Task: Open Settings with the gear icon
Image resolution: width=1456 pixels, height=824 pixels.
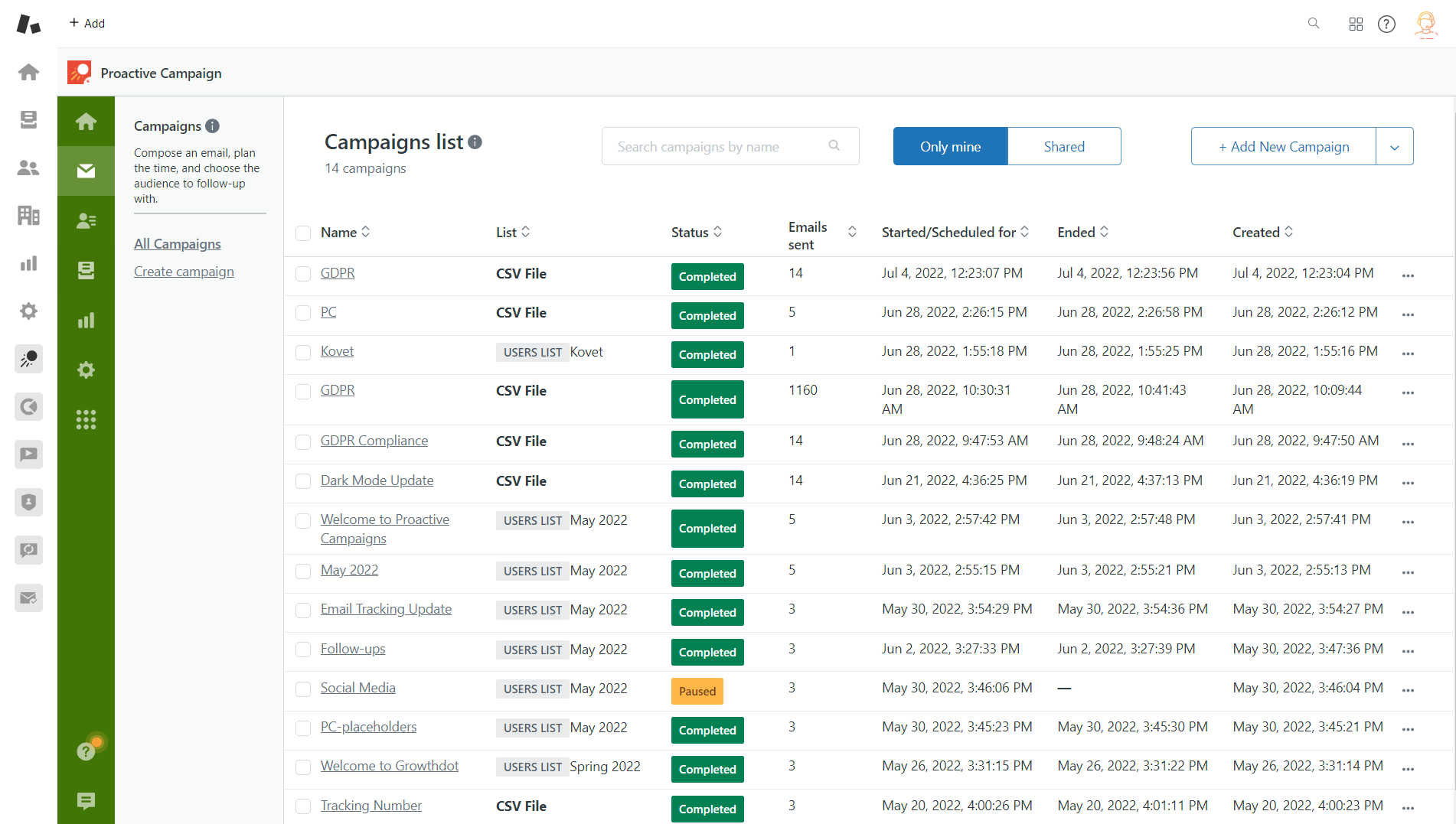Action: (28, 311)
